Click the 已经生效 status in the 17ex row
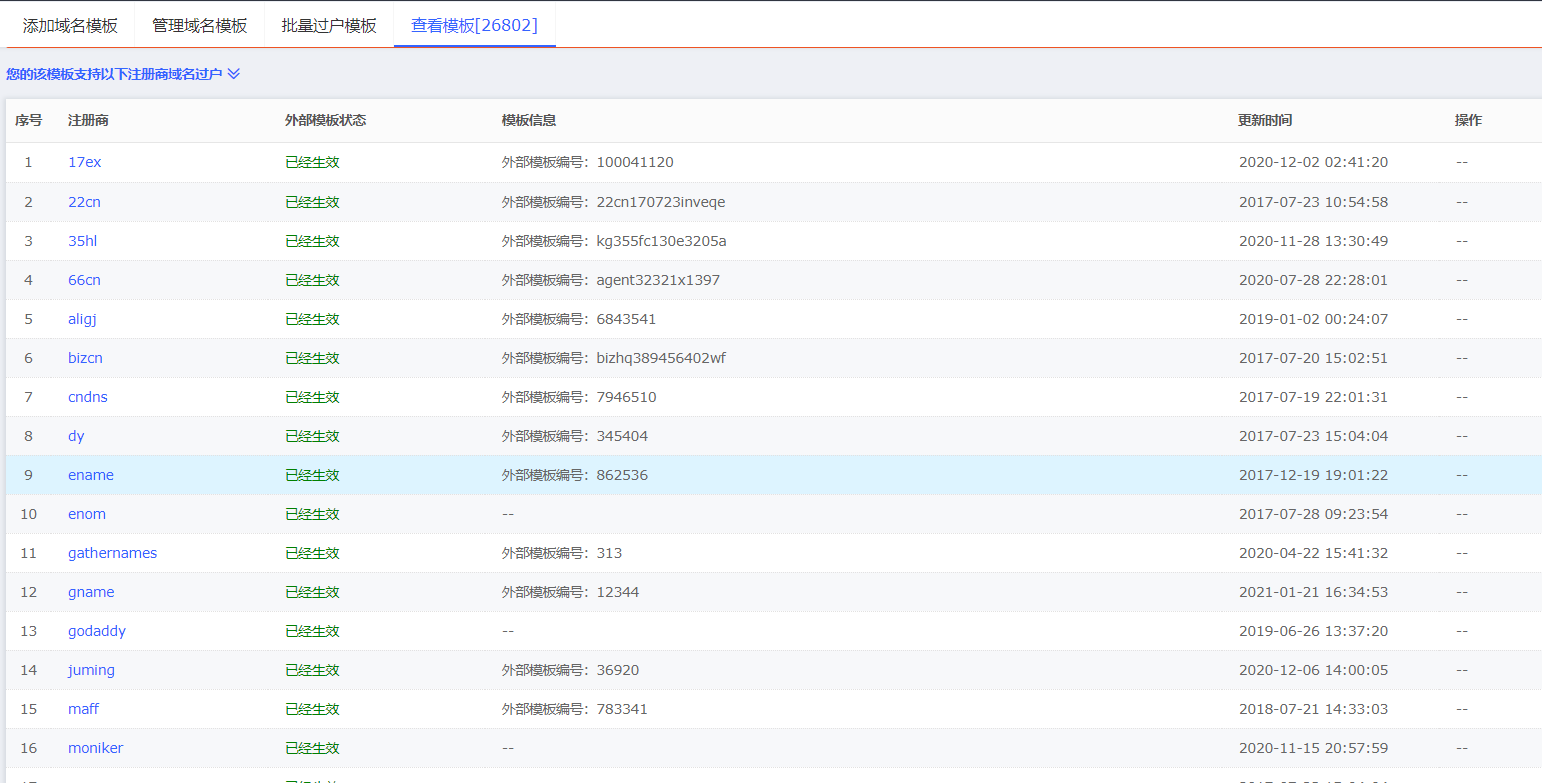1542x783 pixels. tap(312, 162)
